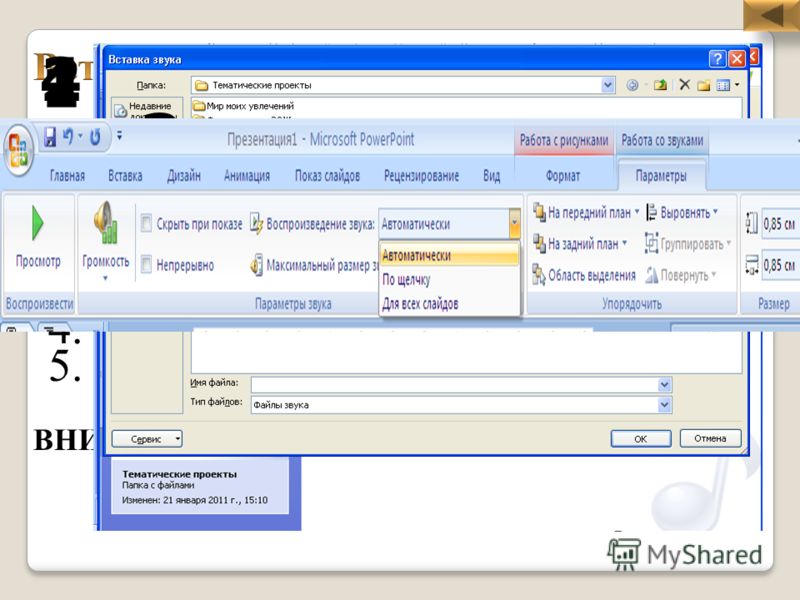The width and height of the screenshot is (800, 600).
Task: Click the Имя файла input field
Action: tap(454, 384)
